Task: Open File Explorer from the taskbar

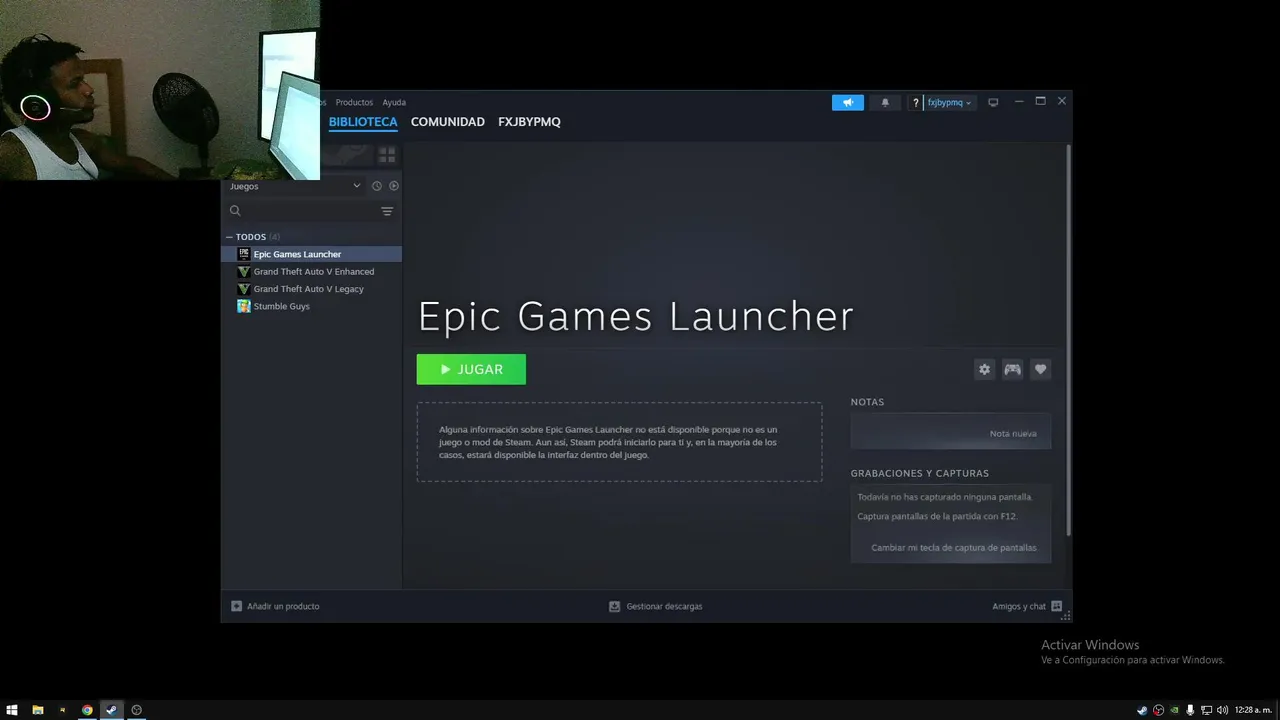Action: 38,710
